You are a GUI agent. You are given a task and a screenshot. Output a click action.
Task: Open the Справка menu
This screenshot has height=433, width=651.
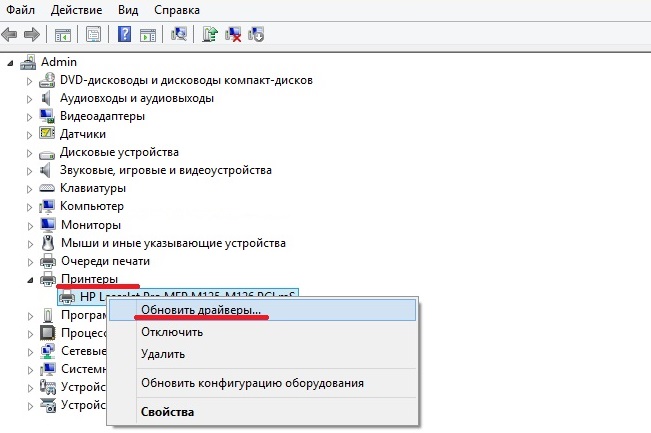[177, 10]
